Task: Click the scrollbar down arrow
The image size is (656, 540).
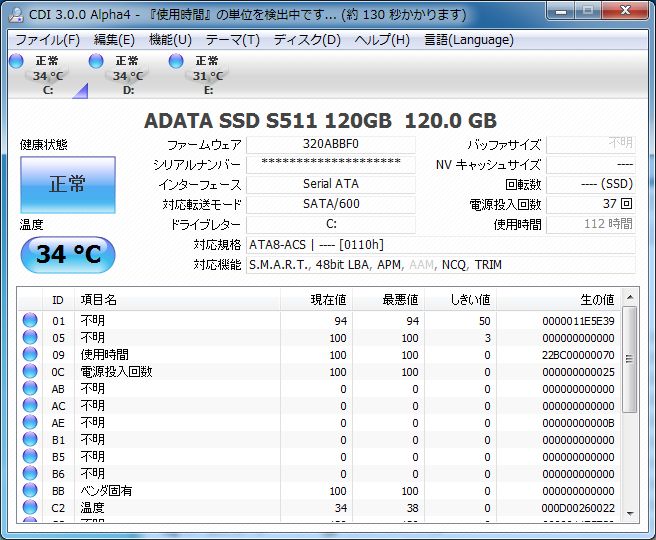Action: (x=630, y=514)
